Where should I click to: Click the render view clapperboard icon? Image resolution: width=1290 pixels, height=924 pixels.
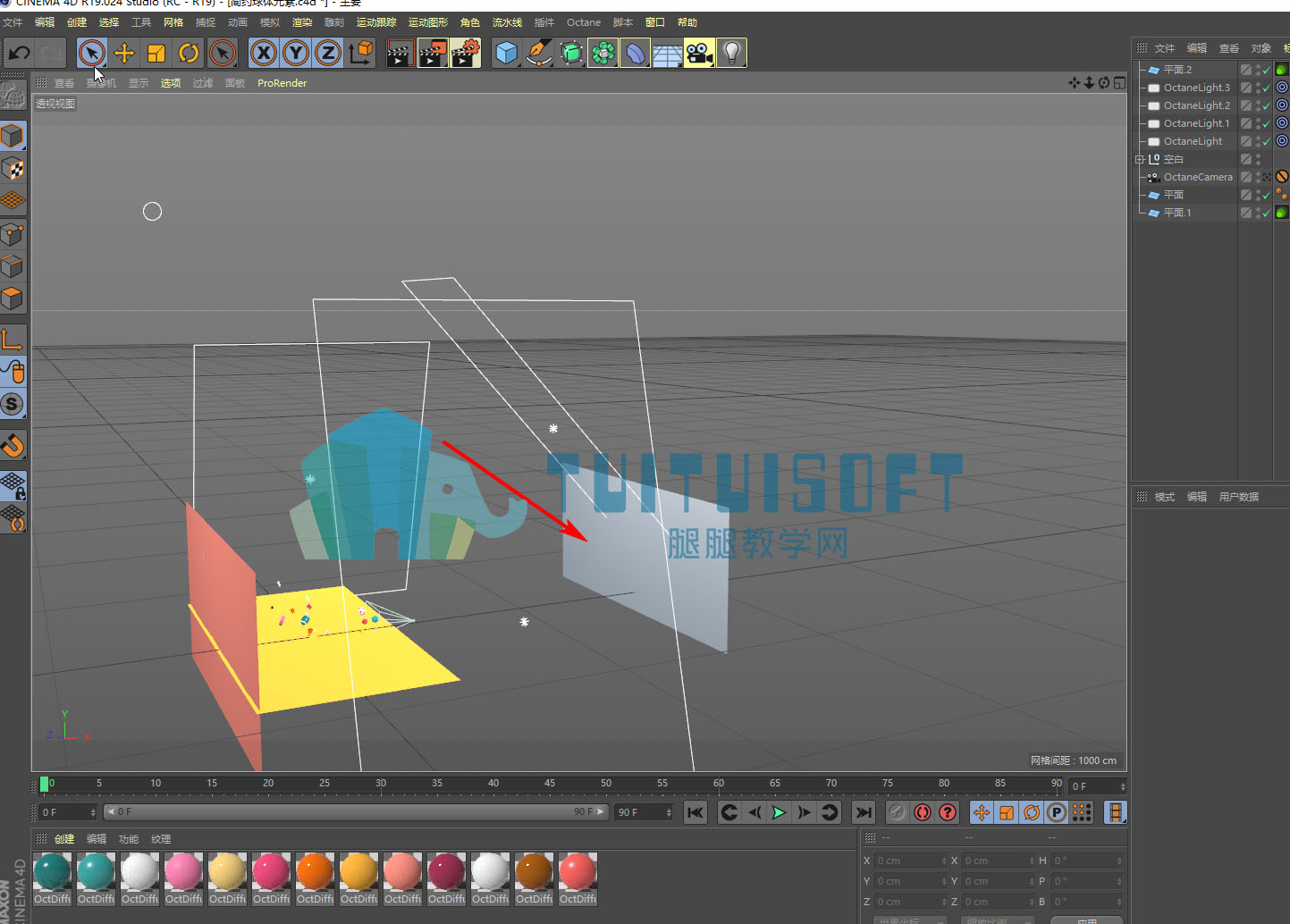(x=400, y=54)
